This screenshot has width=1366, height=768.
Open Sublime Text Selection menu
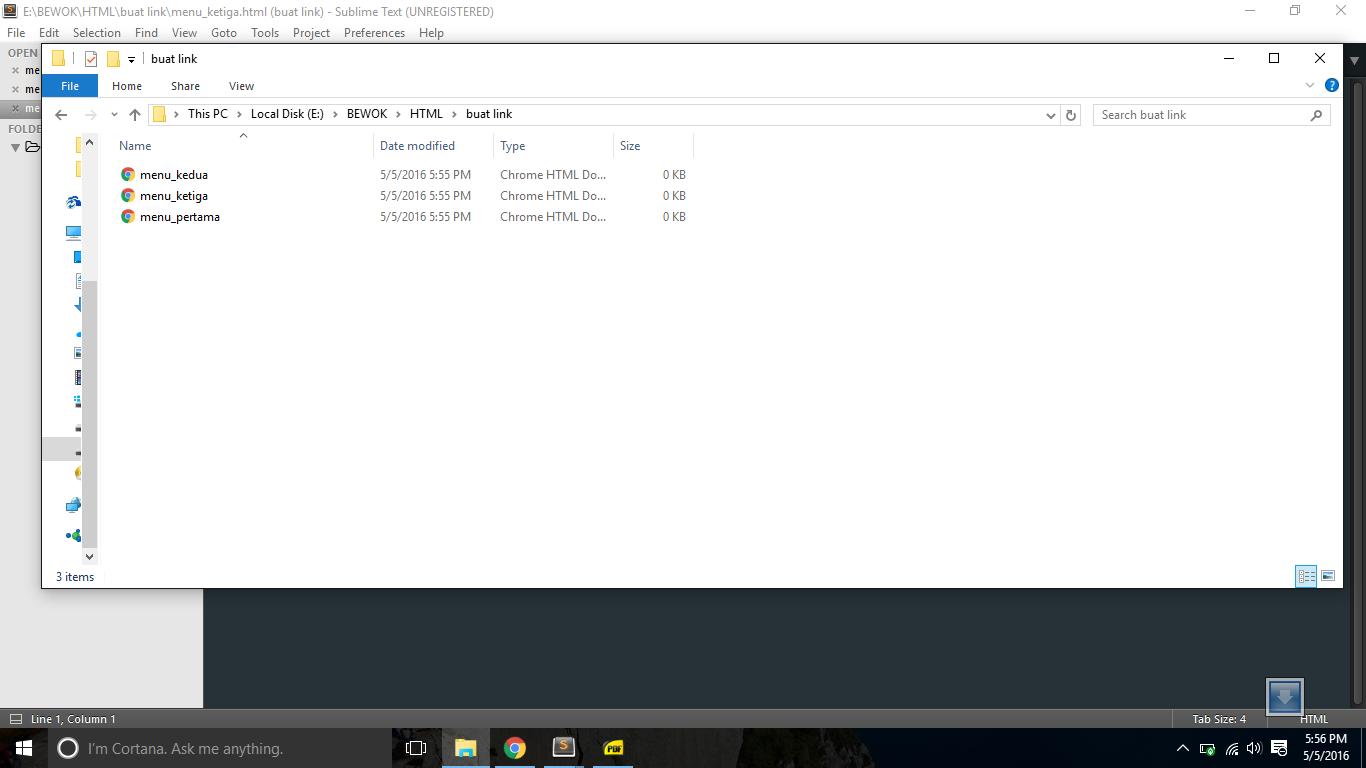(96, 33)
